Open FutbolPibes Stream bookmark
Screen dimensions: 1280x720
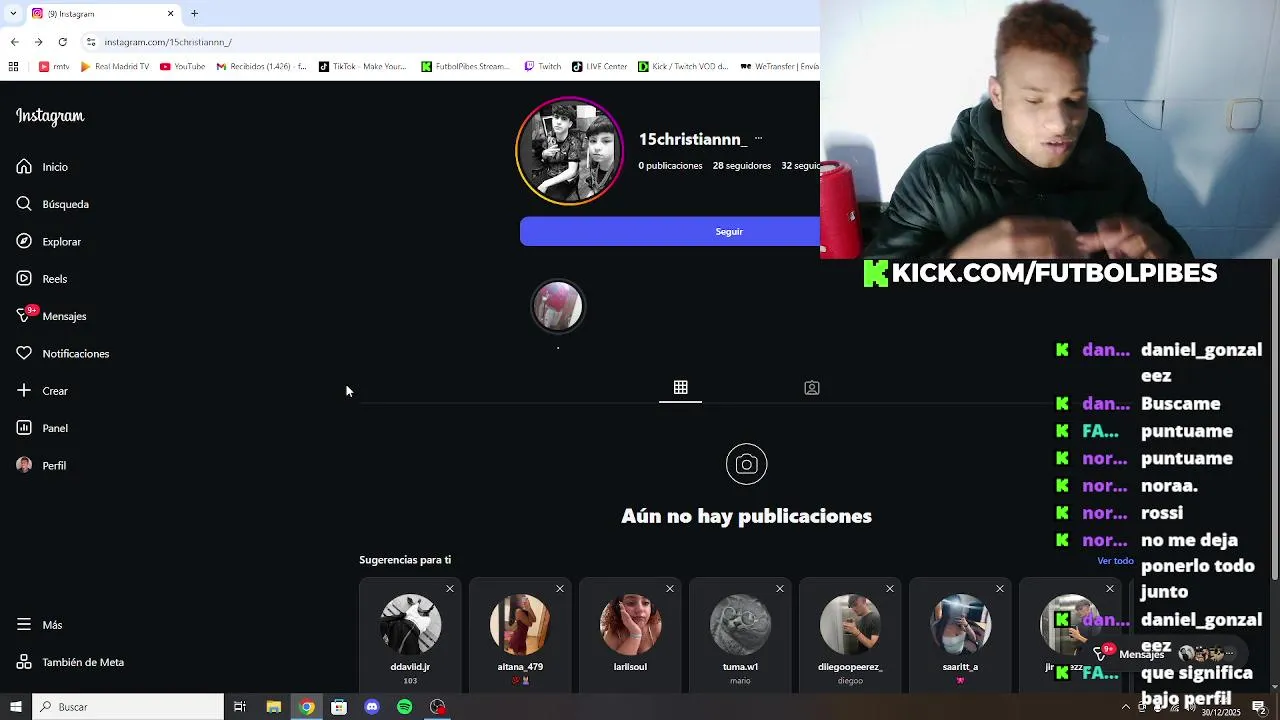465,67
